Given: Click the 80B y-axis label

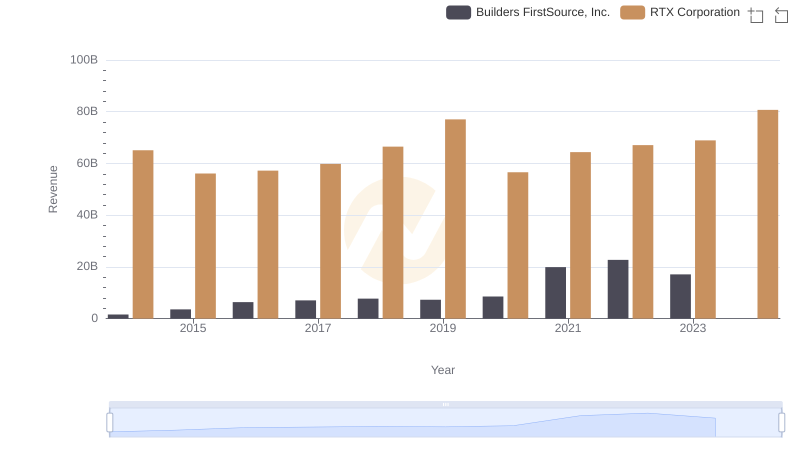Looking at the screenshot, I should [87, 111].
